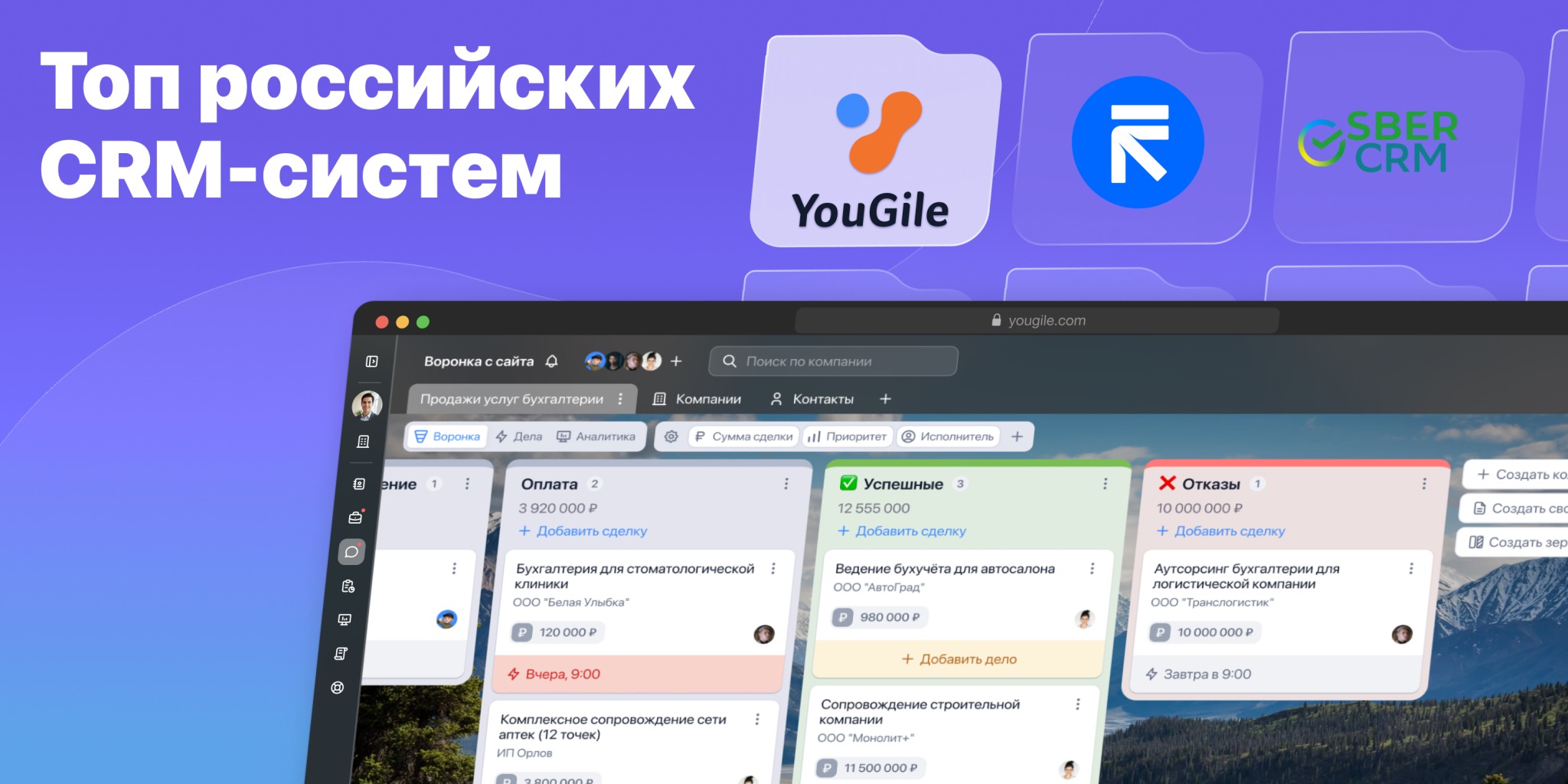Click the blue arrow logo folder tile
The height and width of the screenshot is (784, 1568).
click(x=1138, y=141)
